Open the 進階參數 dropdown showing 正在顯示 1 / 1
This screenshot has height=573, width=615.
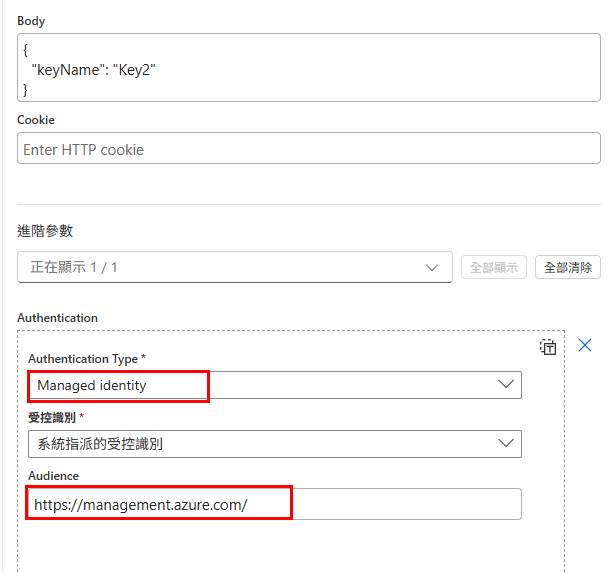(235, 267)
